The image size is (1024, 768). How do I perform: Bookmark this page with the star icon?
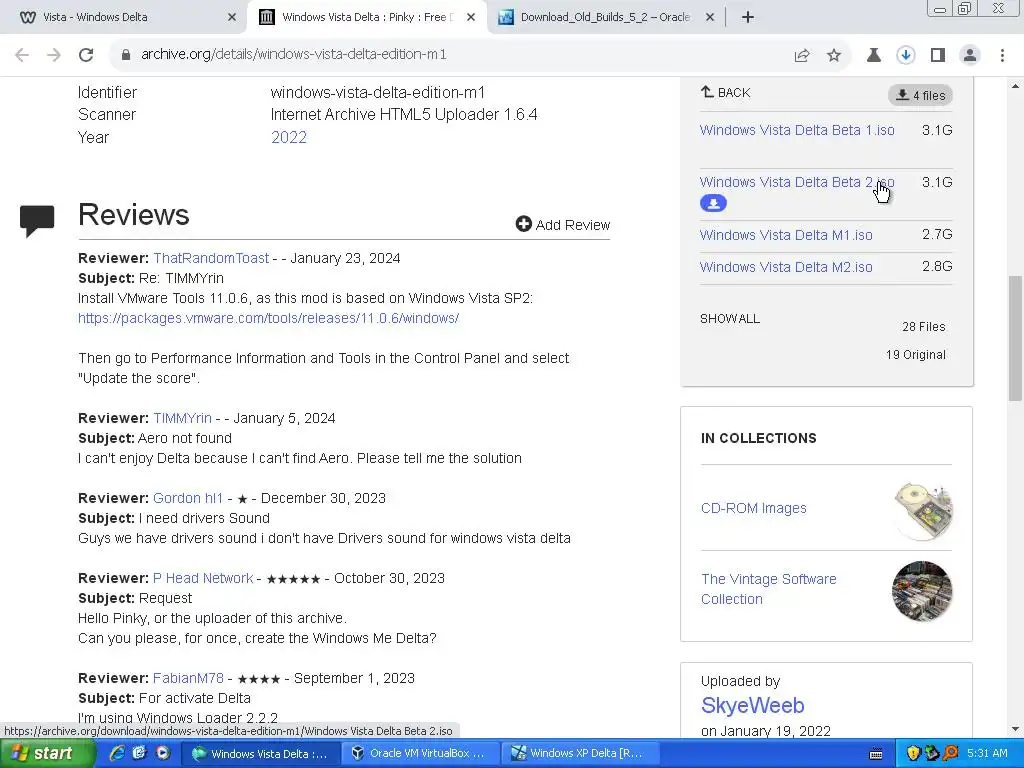coord(834,56)
